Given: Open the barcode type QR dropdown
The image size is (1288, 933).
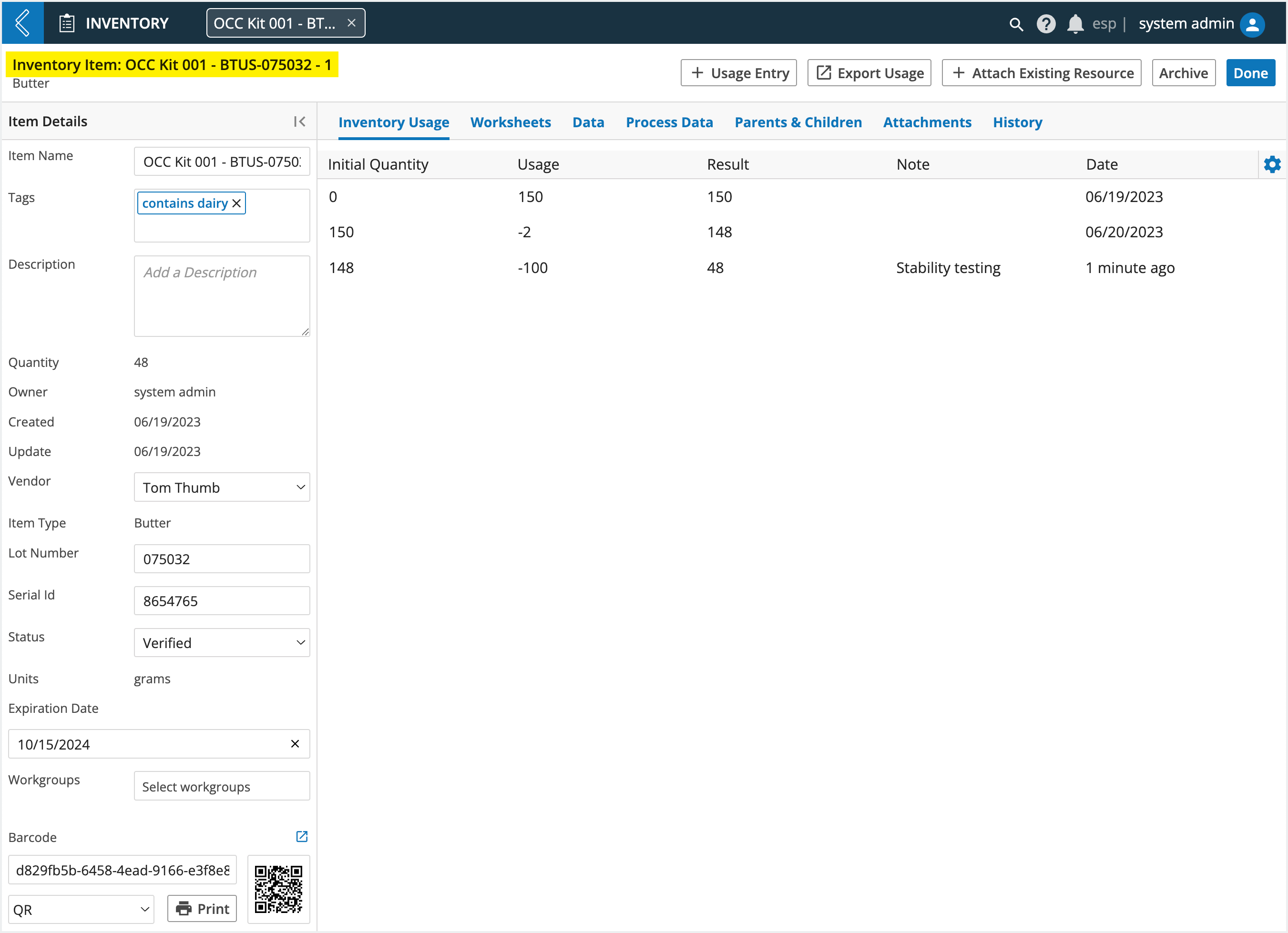Looking at the screenshot, I should point(81,910).
